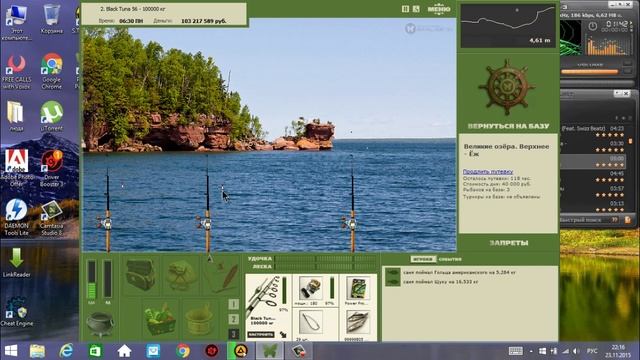
Task: Click the first fish icon in catch log
Action: point(393,272)
